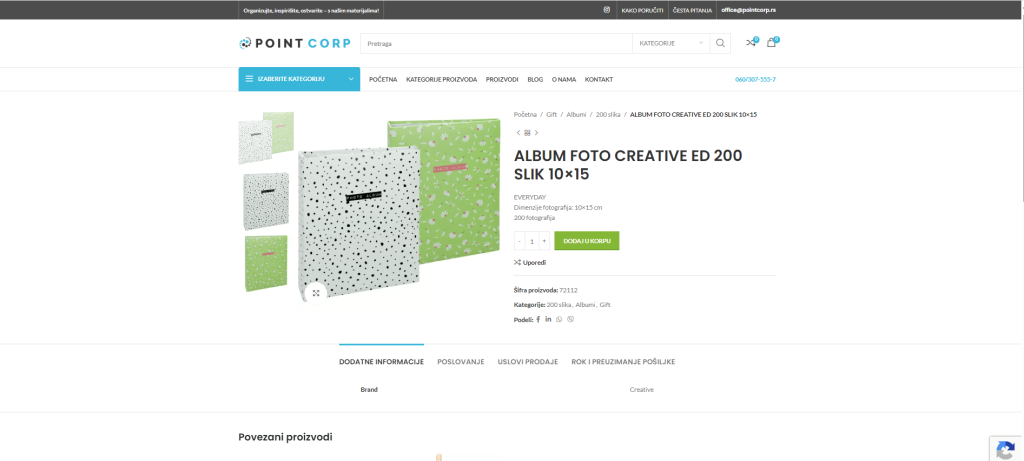Go to previous product arrow
The image size is (1024, 461).
[x=519, y=133]
